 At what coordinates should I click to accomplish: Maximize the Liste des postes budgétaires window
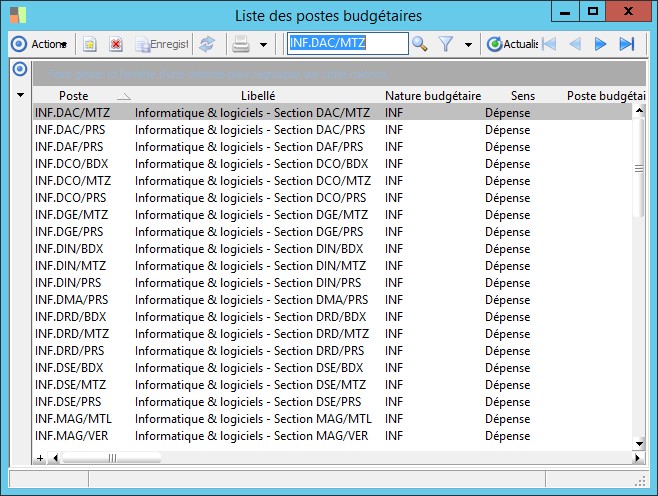point(592,11)
